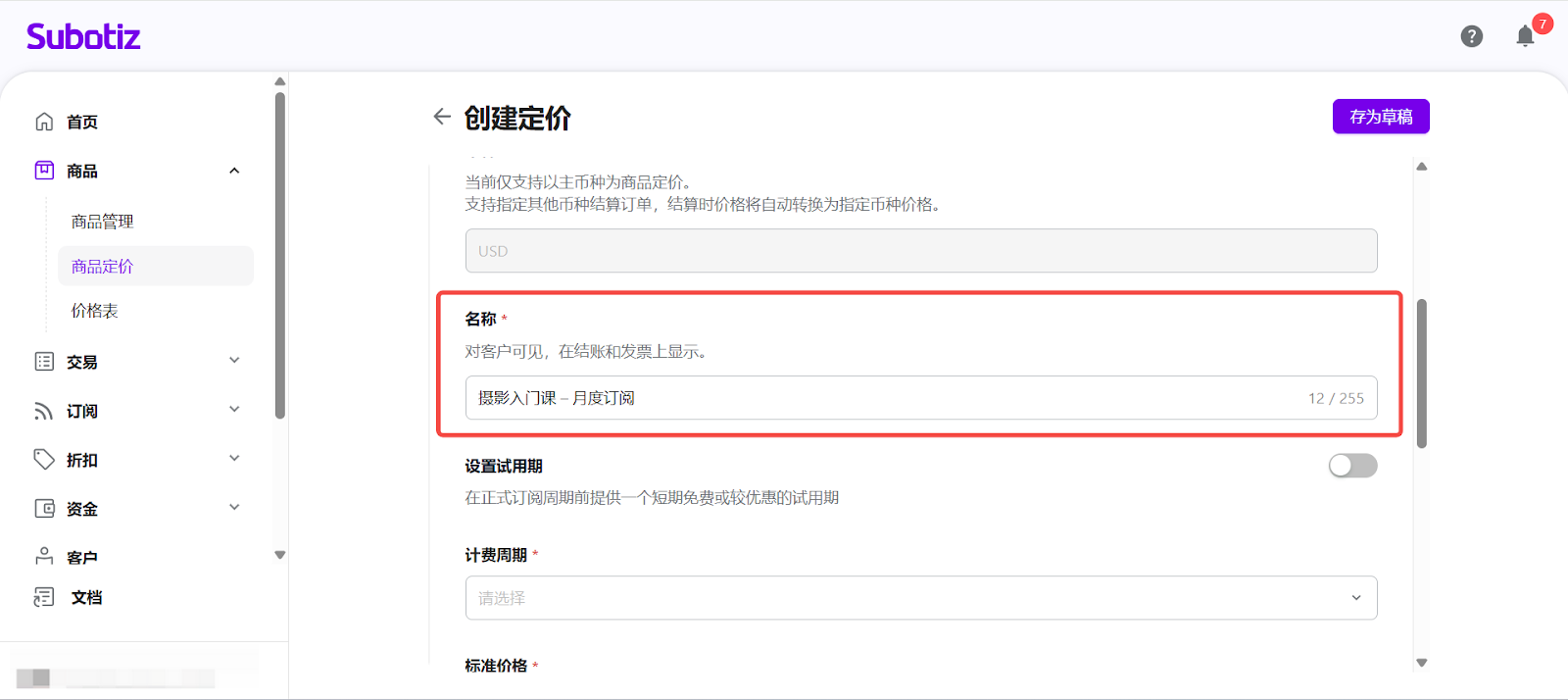The height and width of the screenshot is (700, 1568).
Task: Click the 存为草稿 button
Action: click(1380, 117)
